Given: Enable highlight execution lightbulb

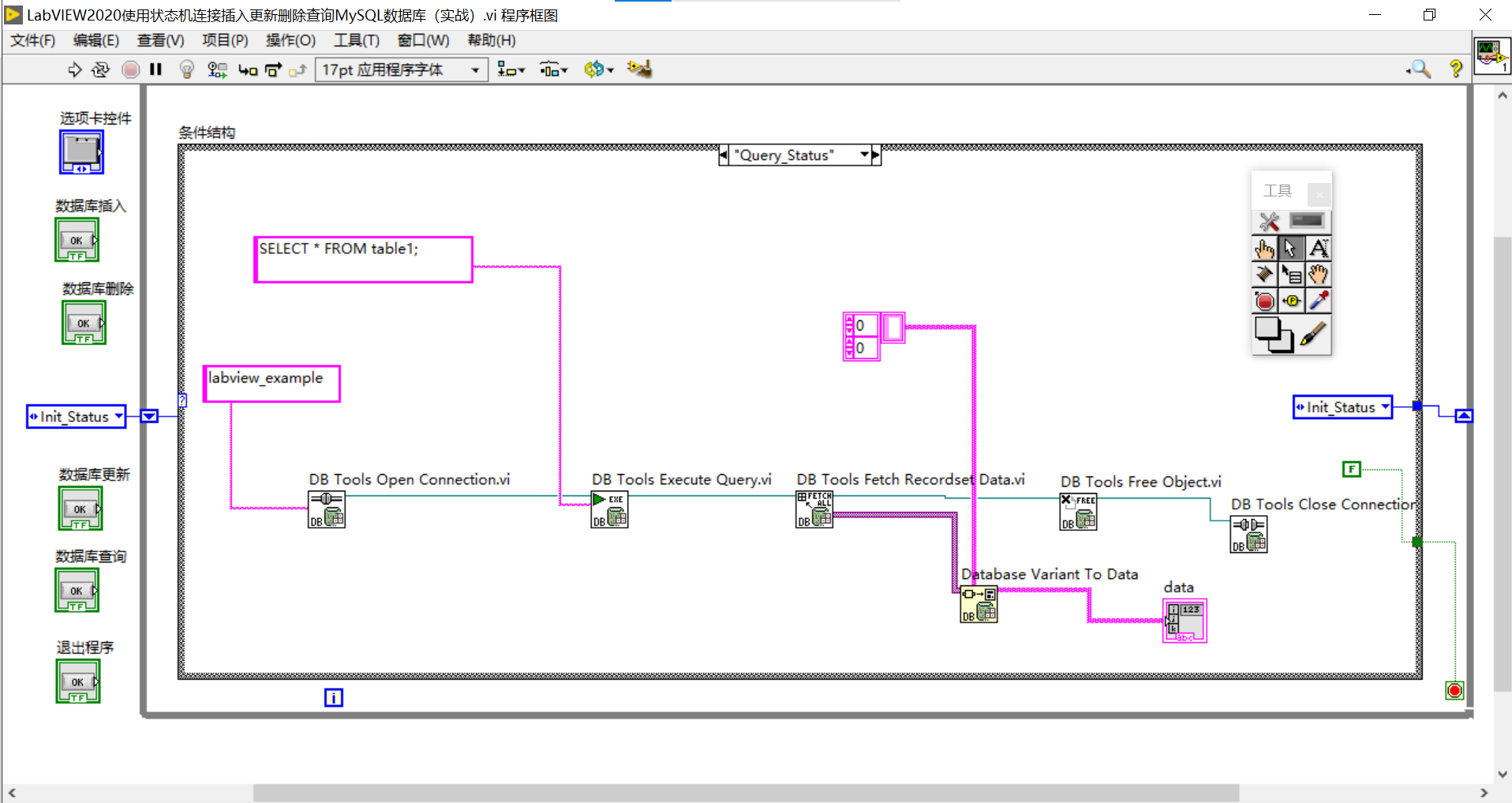Looking at the screenshot, I should coord(187,69).
